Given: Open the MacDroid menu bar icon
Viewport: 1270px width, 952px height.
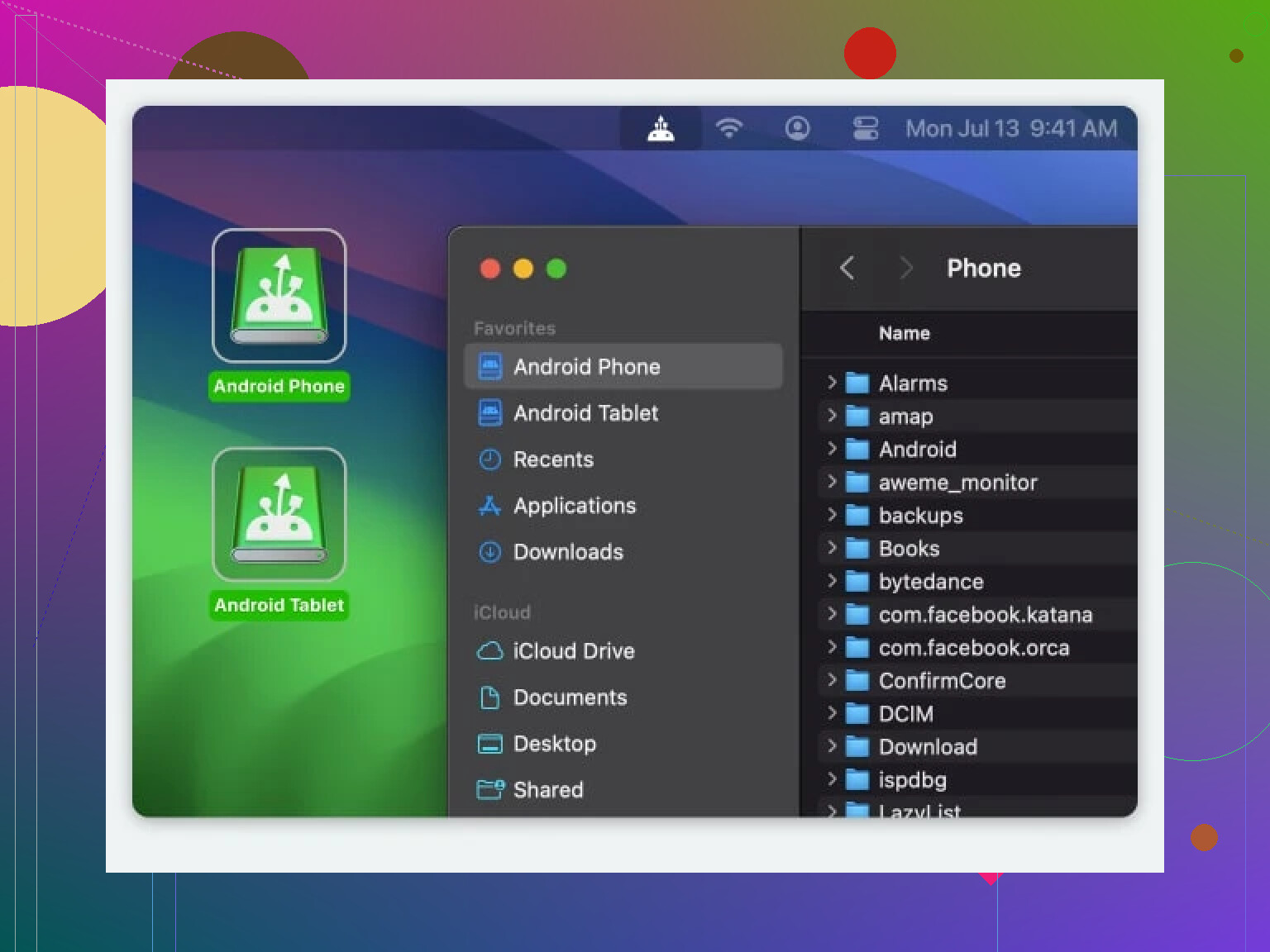Looking at the screenshot, I should pyautogui.click(x=661, y=128).
